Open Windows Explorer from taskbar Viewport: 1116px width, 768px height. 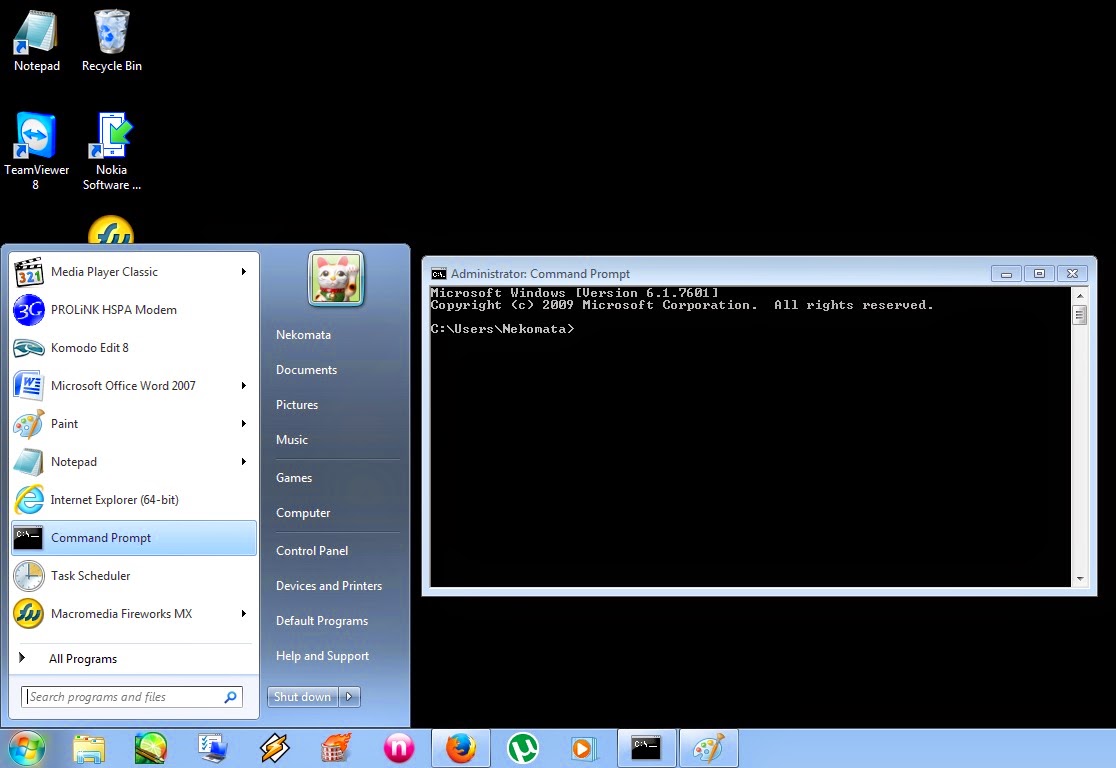(x=89, y=749)
